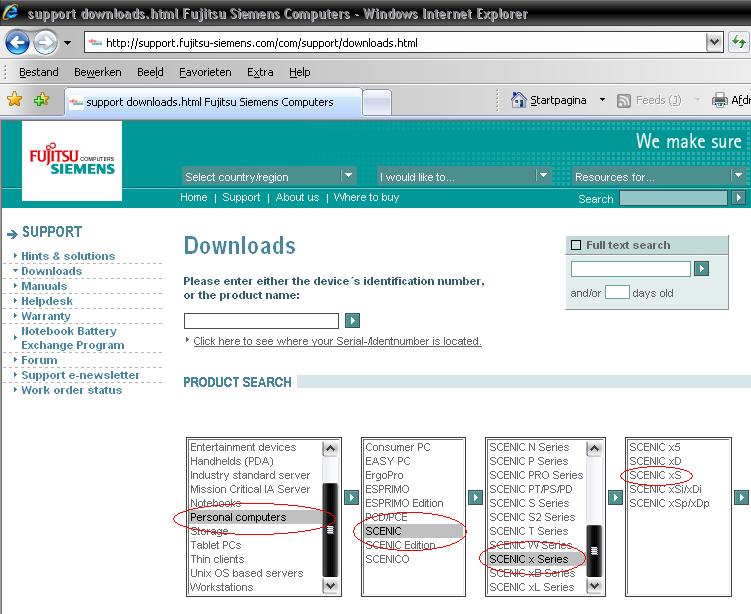Enable the Full text search checkbox
751x614 pixels.
pyautogui.click(x=576, y=245)
